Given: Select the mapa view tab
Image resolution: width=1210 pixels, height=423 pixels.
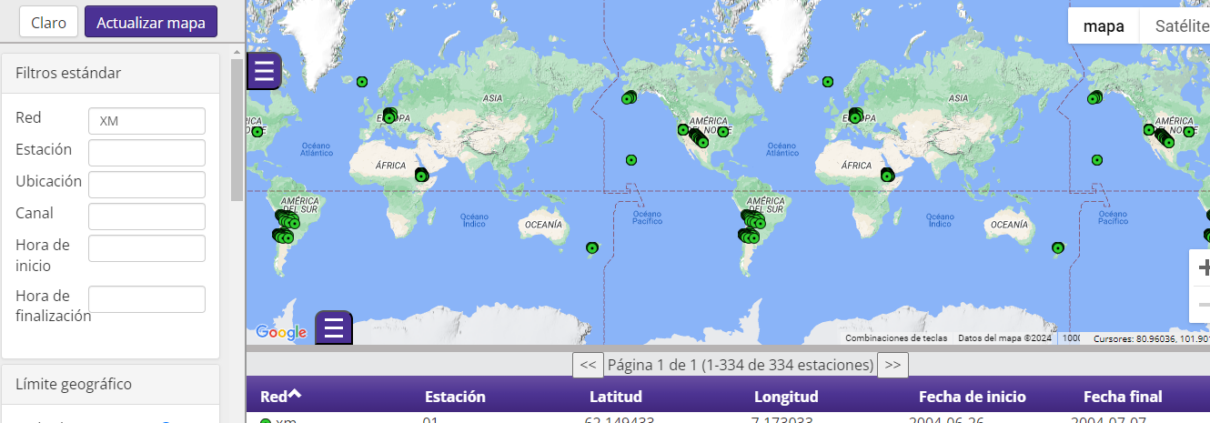Looking at the screenshot, I should 1104,26.
